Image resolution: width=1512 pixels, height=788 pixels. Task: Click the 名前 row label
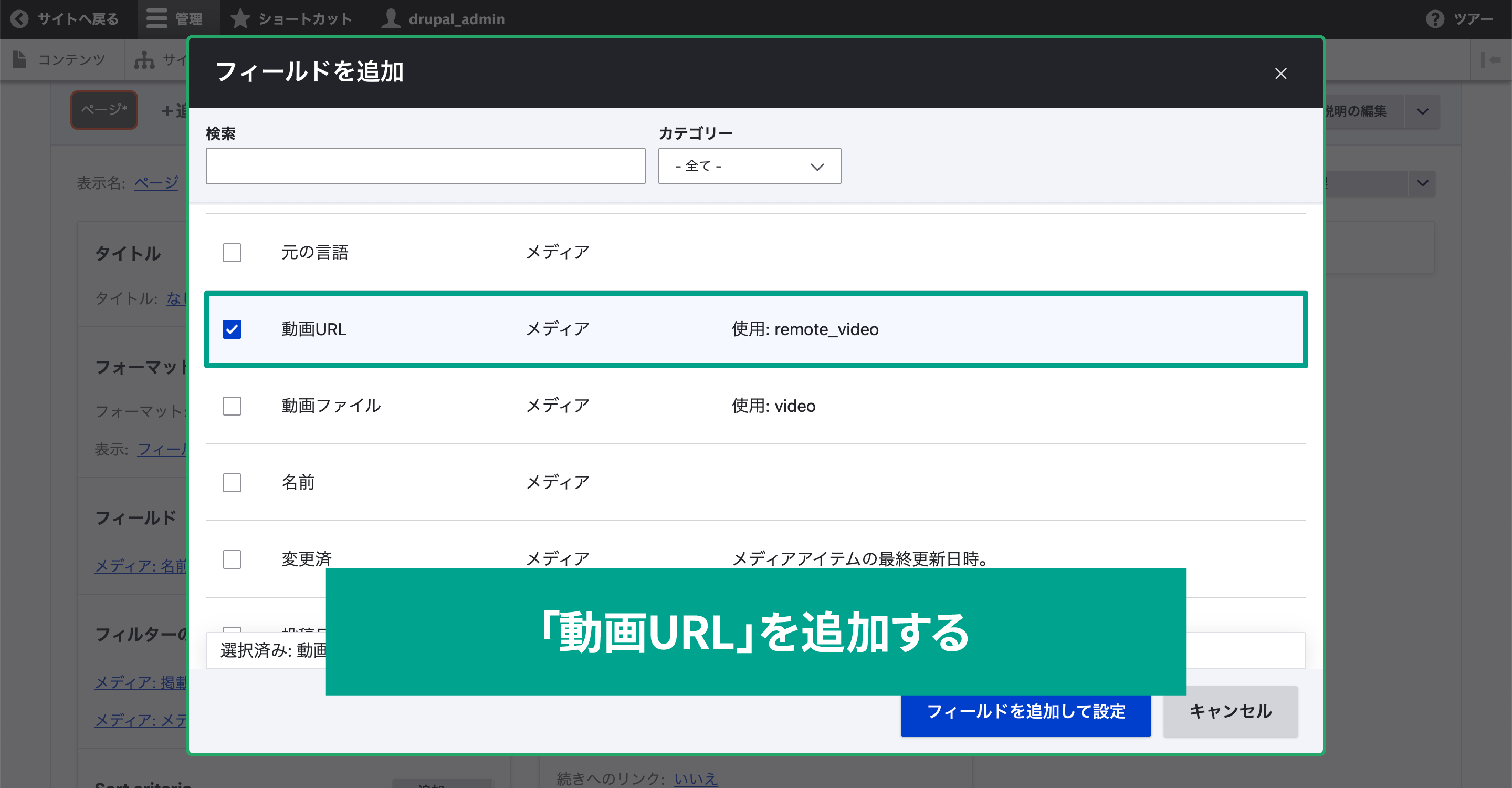point(298,483)
